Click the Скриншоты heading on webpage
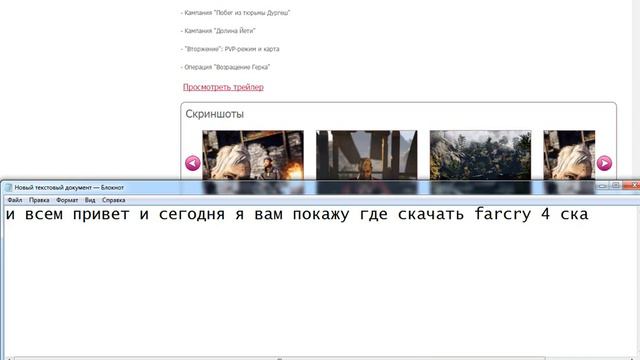Image resolution: width=640 pixels, height=360 pixels. click(x=215, y=114)
